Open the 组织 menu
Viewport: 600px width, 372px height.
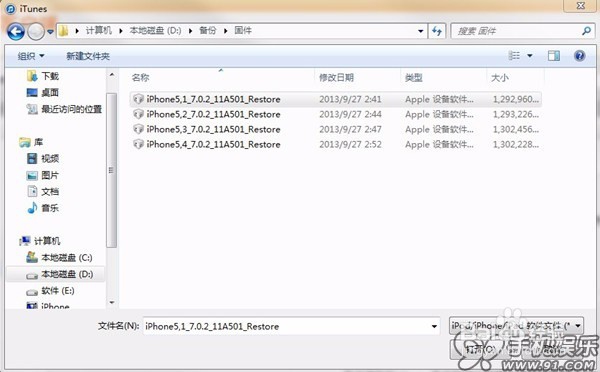click(x=31, y=56)
